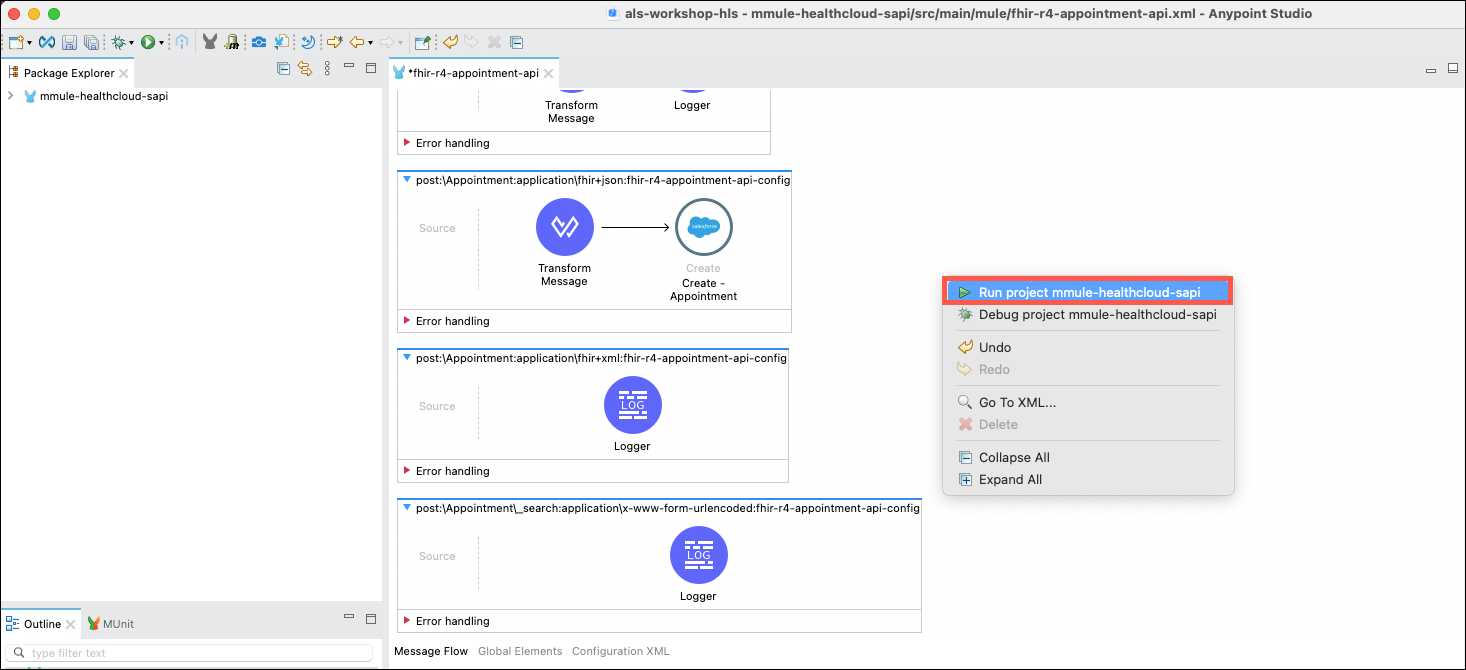This screenshot has height=670, width=1466.
Task: Click the Outline filter text field
Action: [x=190, y=653]
